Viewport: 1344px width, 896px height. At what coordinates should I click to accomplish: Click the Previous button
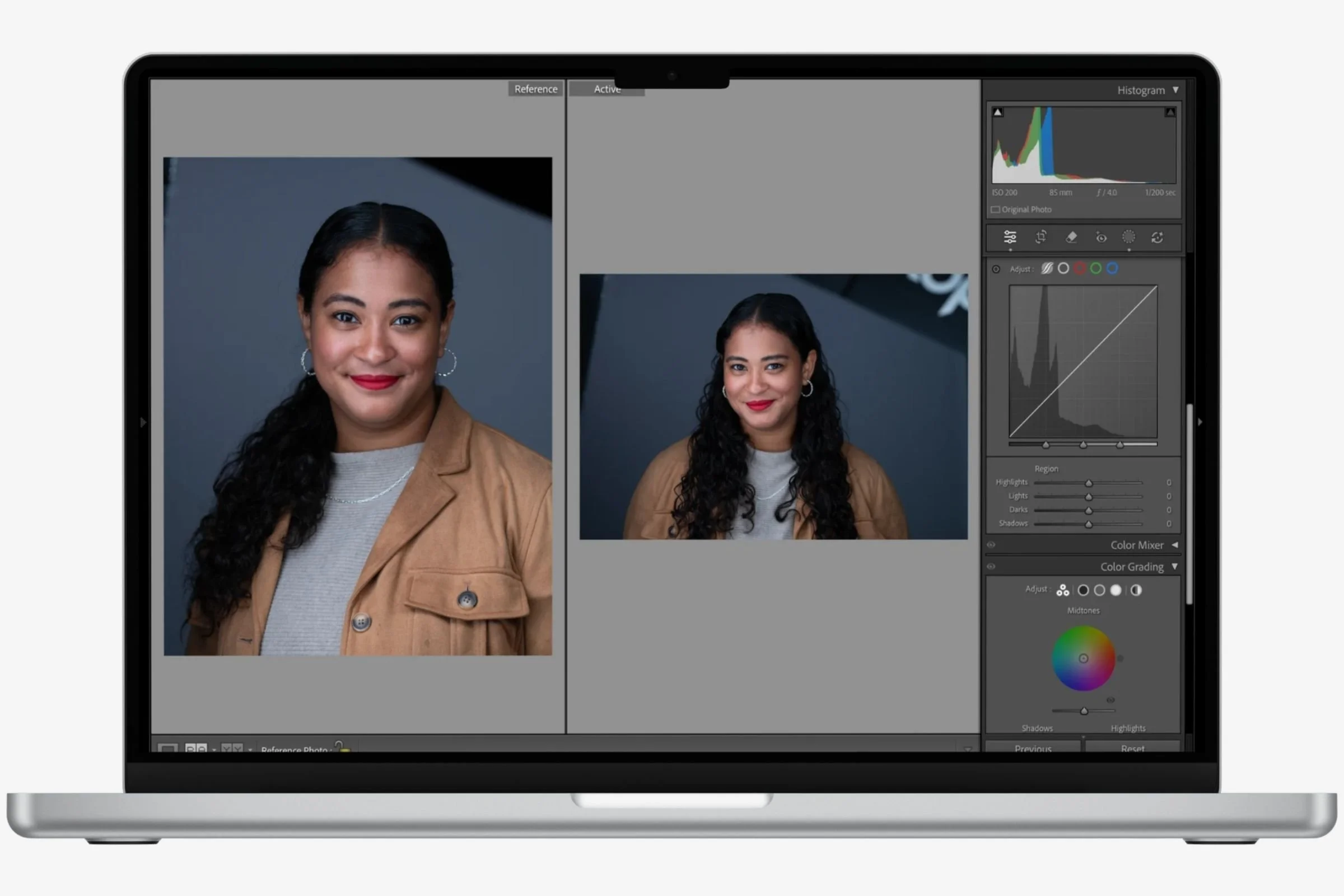click(1033, 747)
